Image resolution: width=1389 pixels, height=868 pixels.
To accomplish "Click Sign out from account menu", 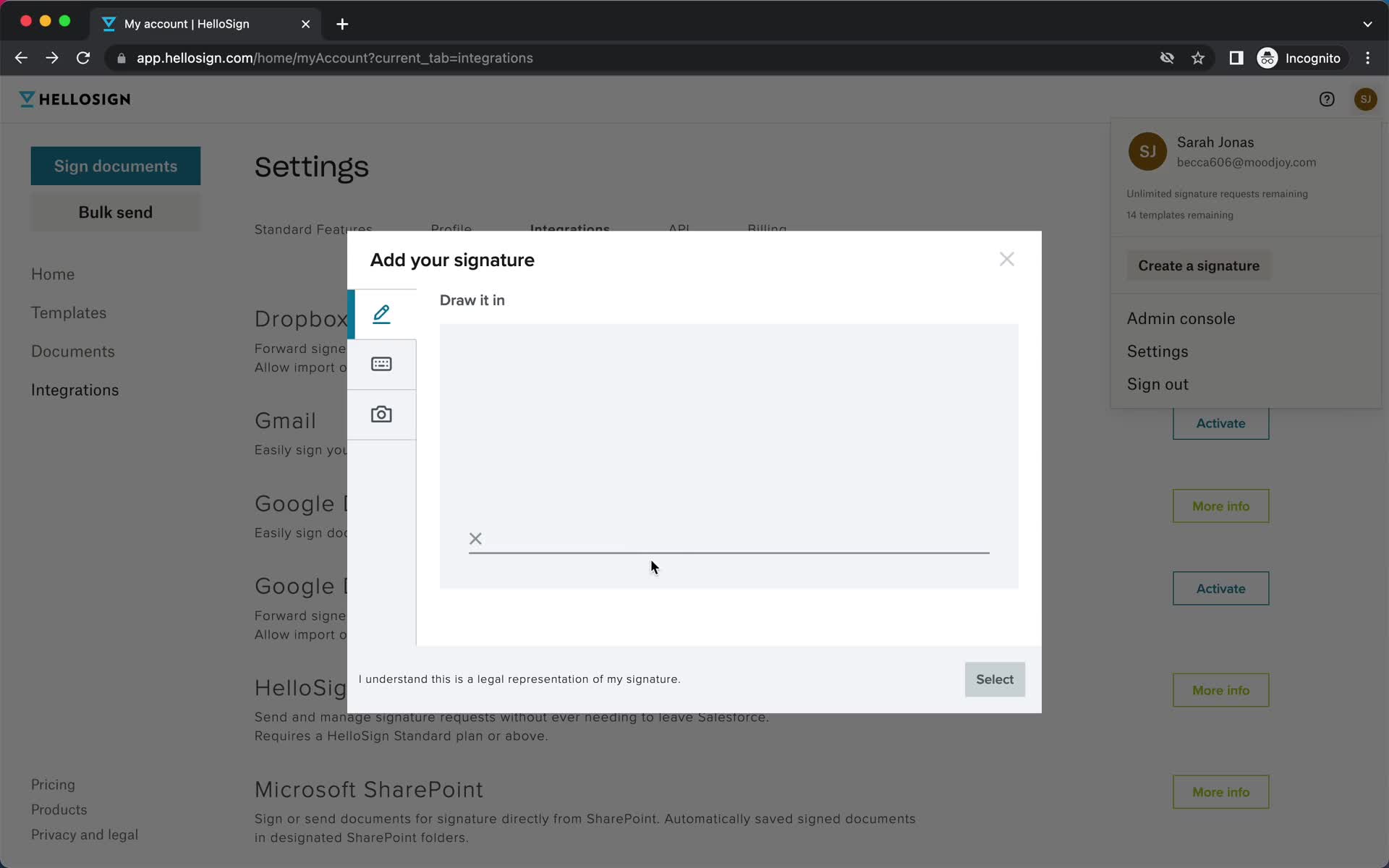I will point(1157,384).
